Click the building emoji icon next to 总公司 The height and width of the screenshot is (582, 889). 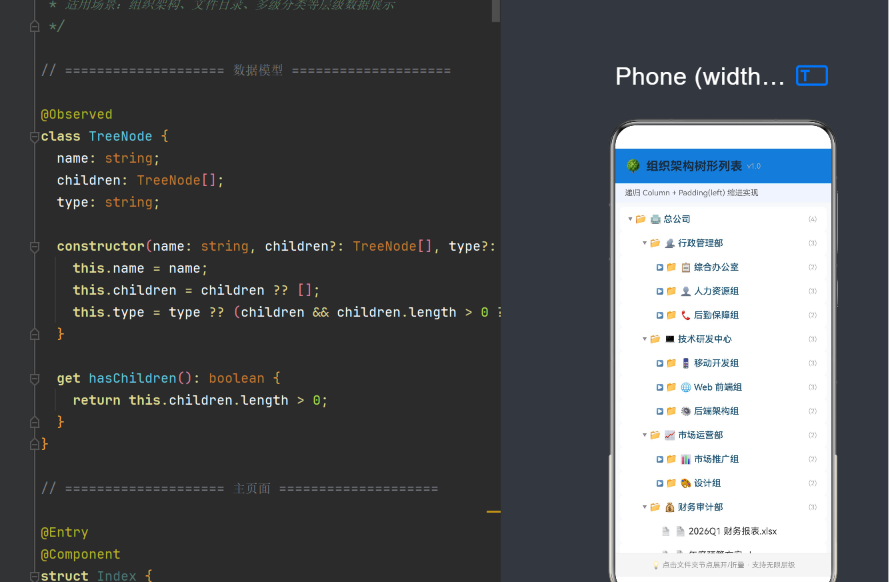click(x=656, y=219)
